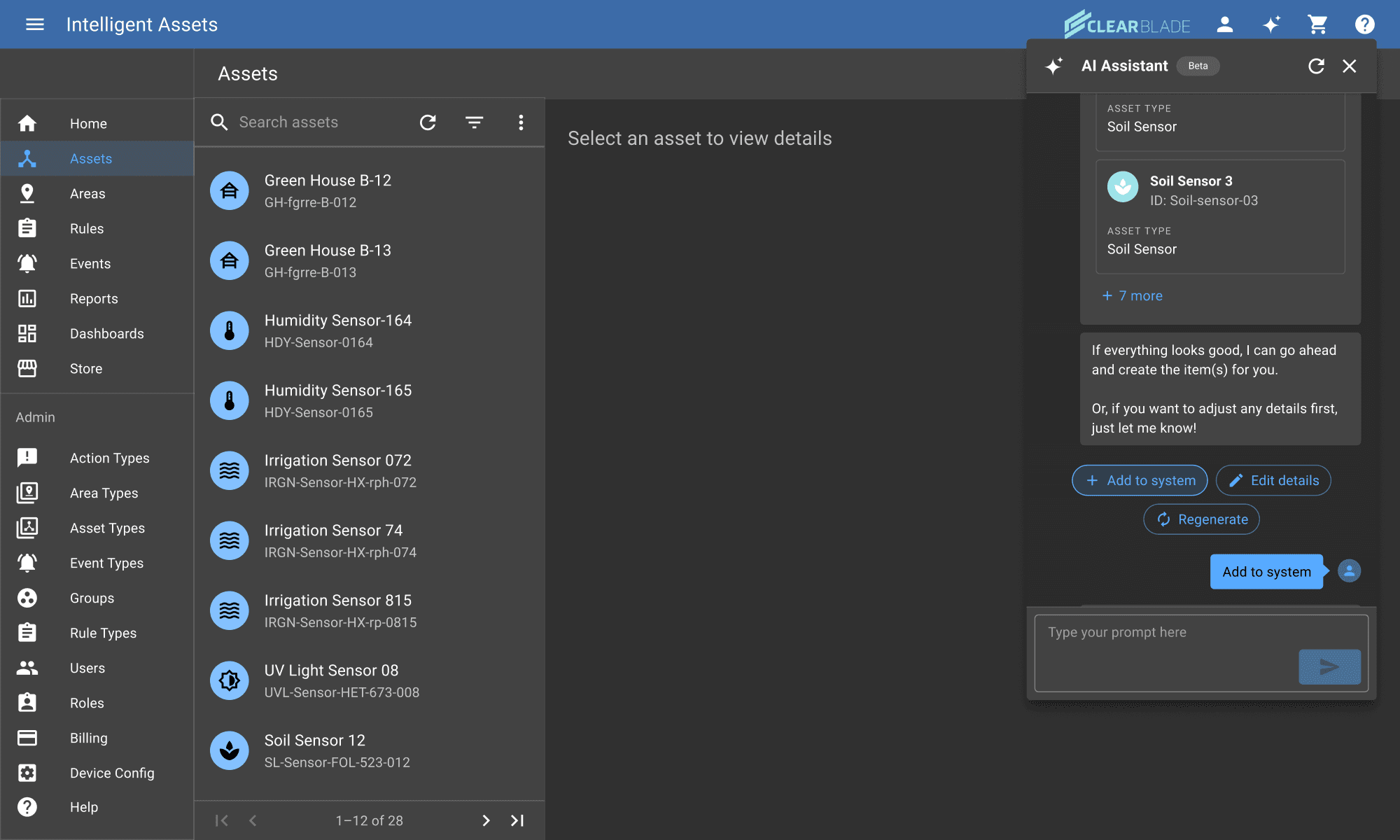
Task: Open the shopping cart icon
Action: click(1317, 24)
